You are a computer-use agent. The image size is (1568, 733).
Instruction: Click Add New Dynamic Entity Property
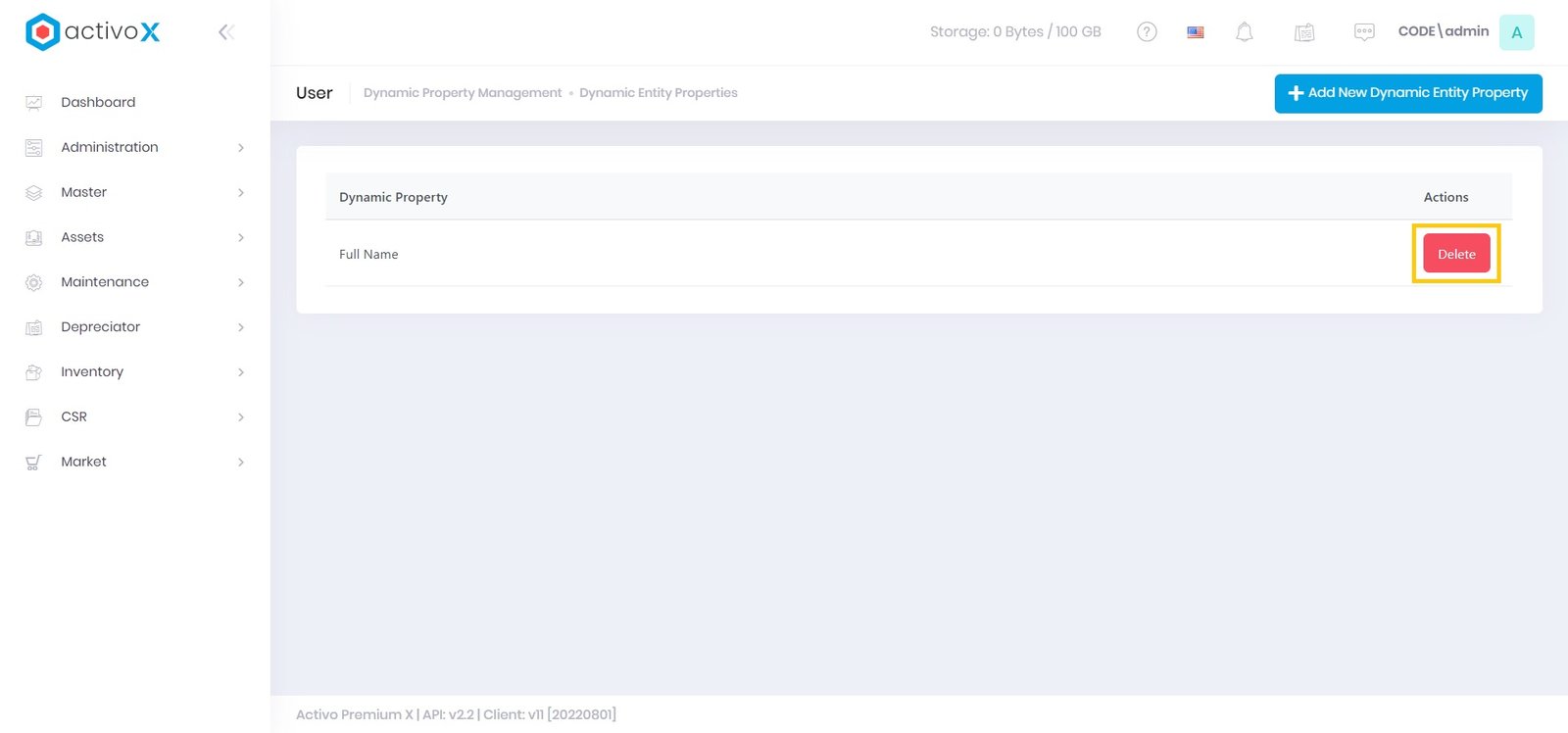point(1407,93)
